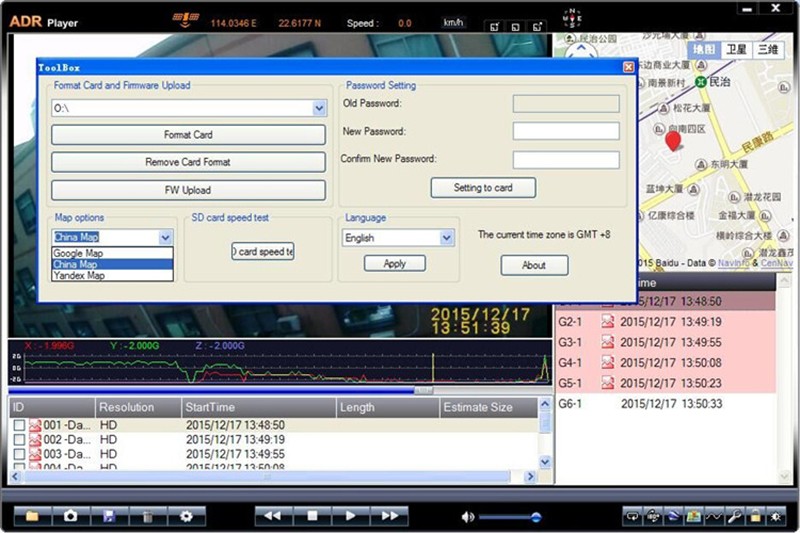Click the FW Upload button
Viewport: 800px width, 533px height.
coord(188,190)
